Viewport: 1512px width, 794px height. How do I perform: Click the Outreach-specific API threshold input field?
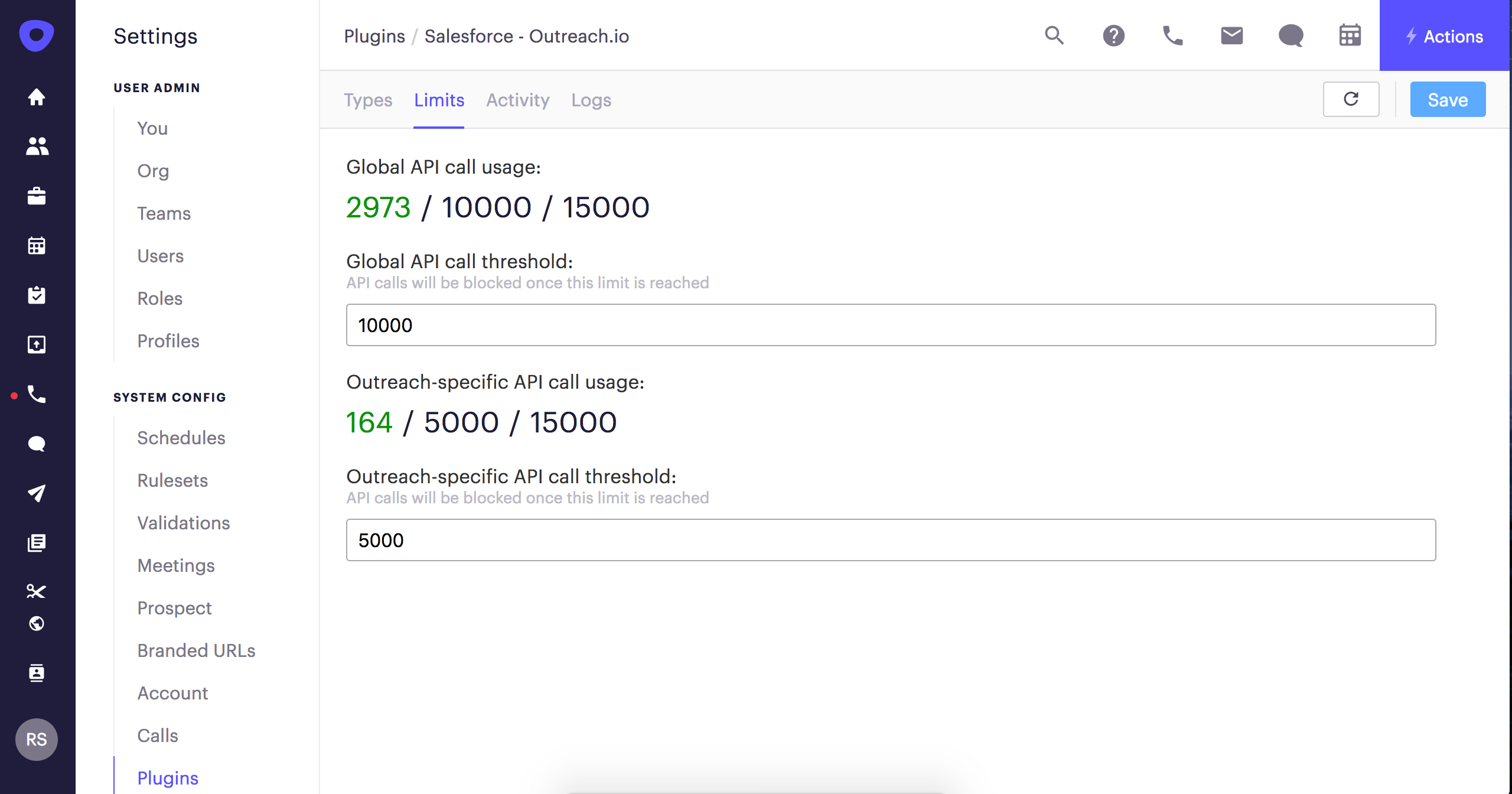tap(890, 540)
